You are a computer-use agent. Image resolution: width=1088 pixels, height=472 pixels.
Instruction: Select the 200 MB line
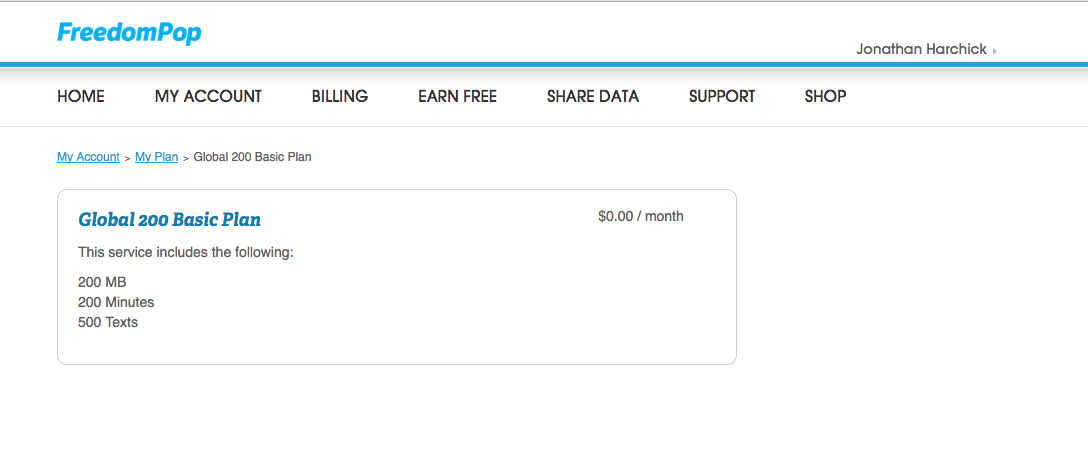click(x=102, y=283)
